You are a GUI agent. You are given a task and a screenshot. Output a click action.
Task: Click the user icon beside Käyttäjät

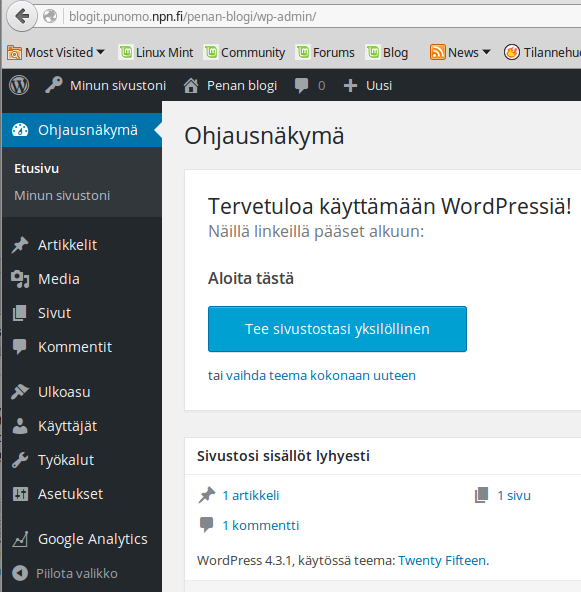click(20, 426)
